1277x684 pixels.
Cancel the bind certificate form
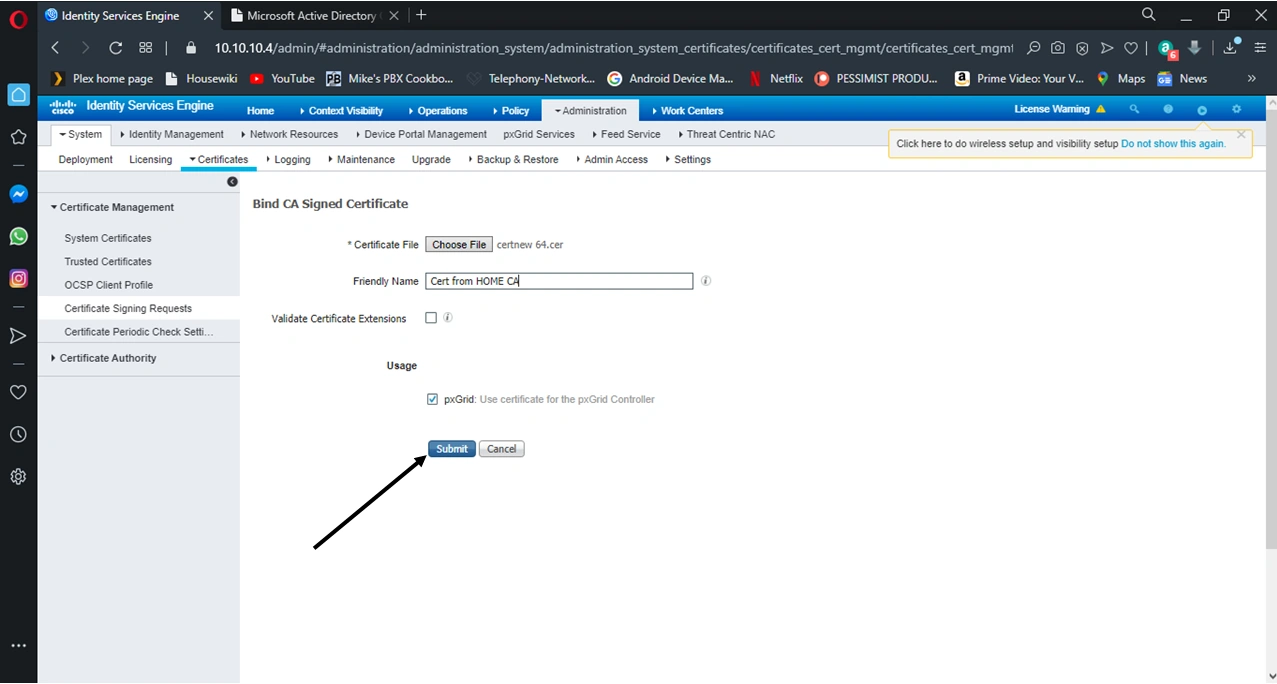(x=502, y=449)
